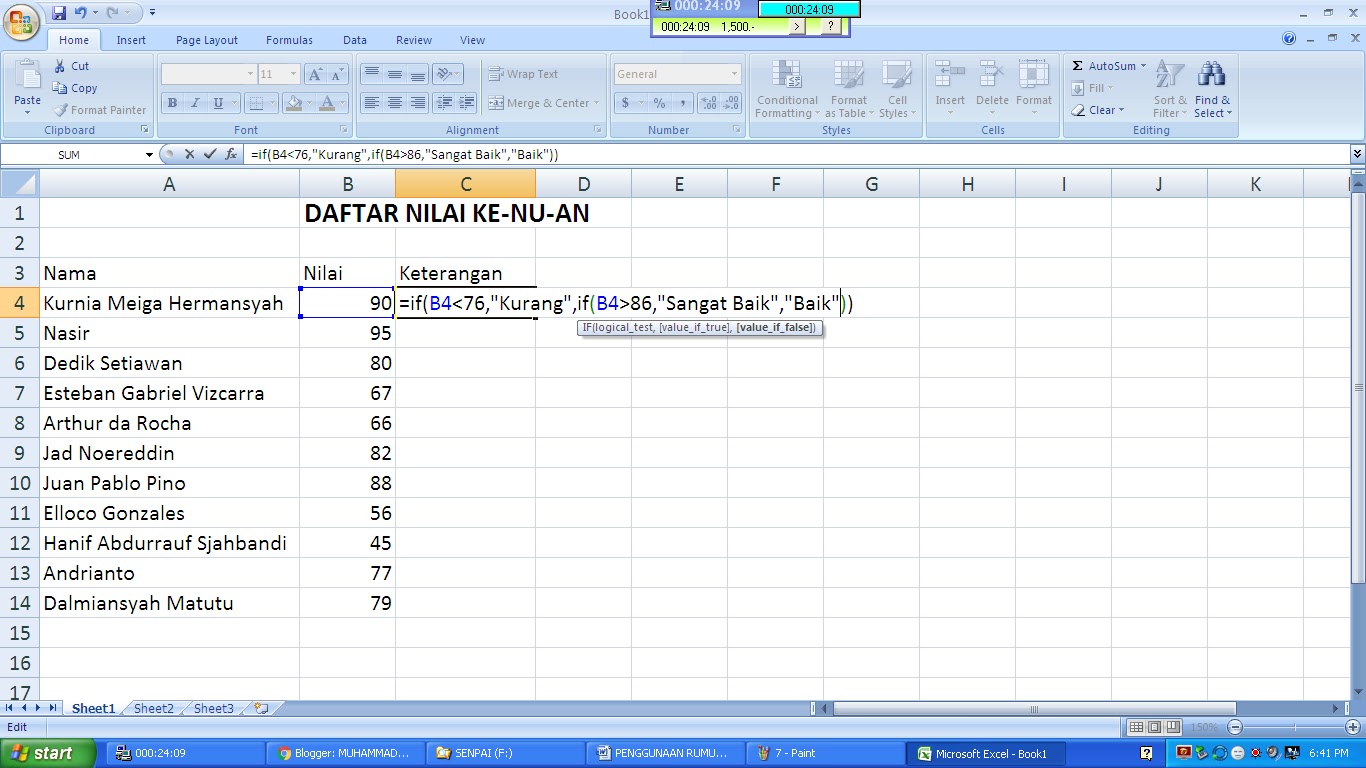Viewport: 1366px width, 768px height.
Task: Open the Sheet2 worksheet tab
Action: pos(152,708)
